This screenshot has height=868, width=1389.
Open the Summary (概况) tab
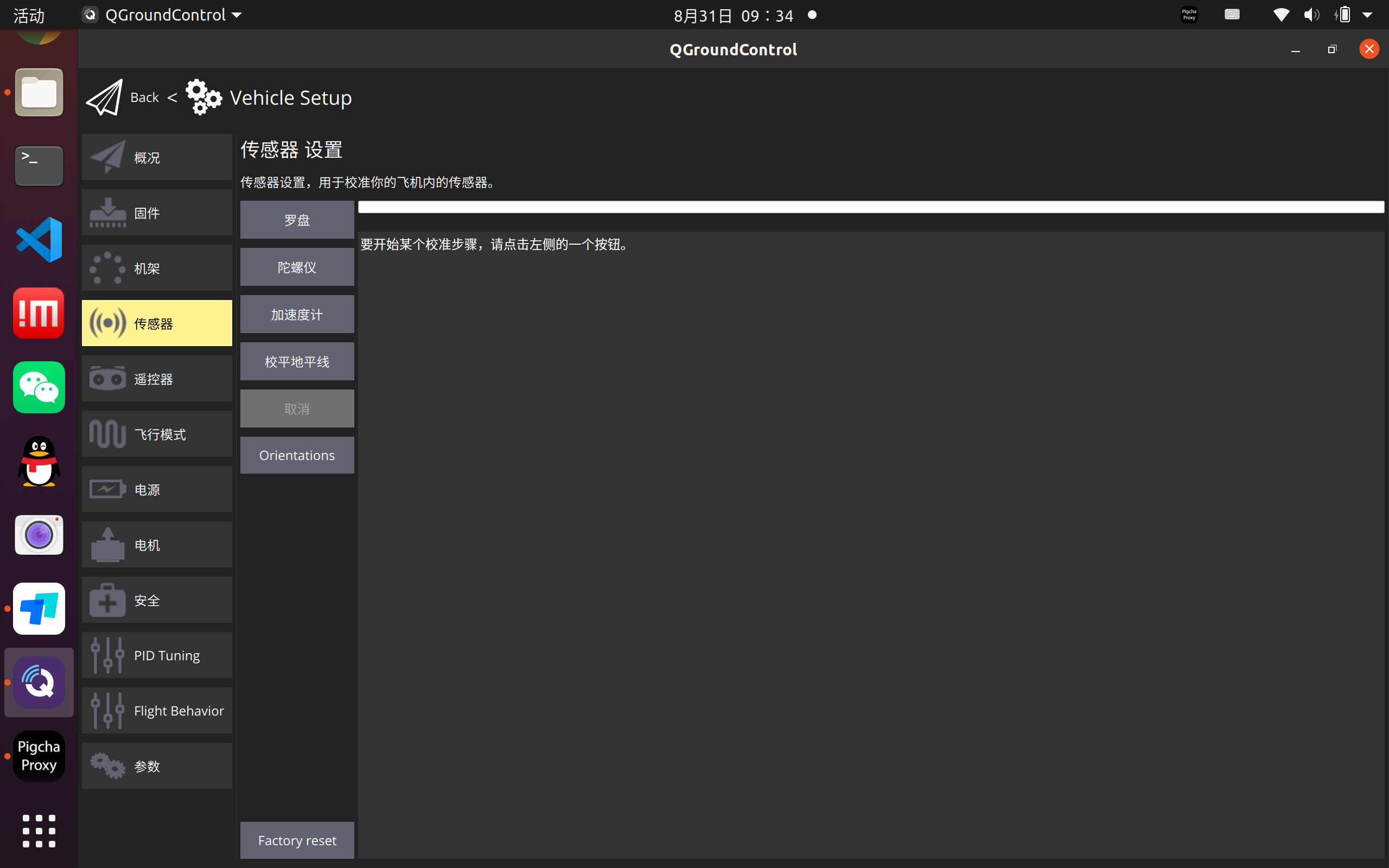click(x=157, y=157)
